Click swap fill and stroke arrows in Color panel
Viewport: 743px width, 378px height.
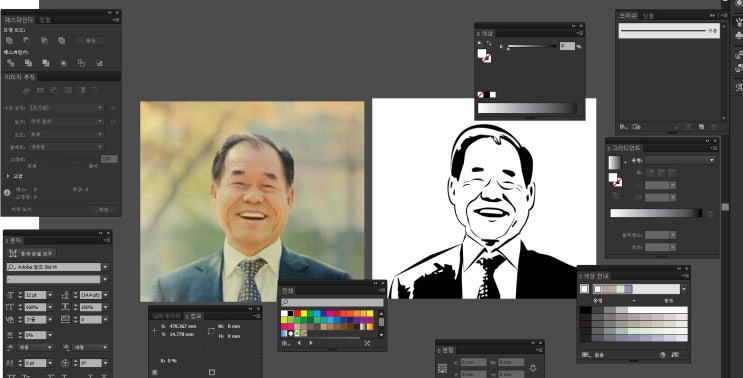pyautogui.click(x=489, y=44)
